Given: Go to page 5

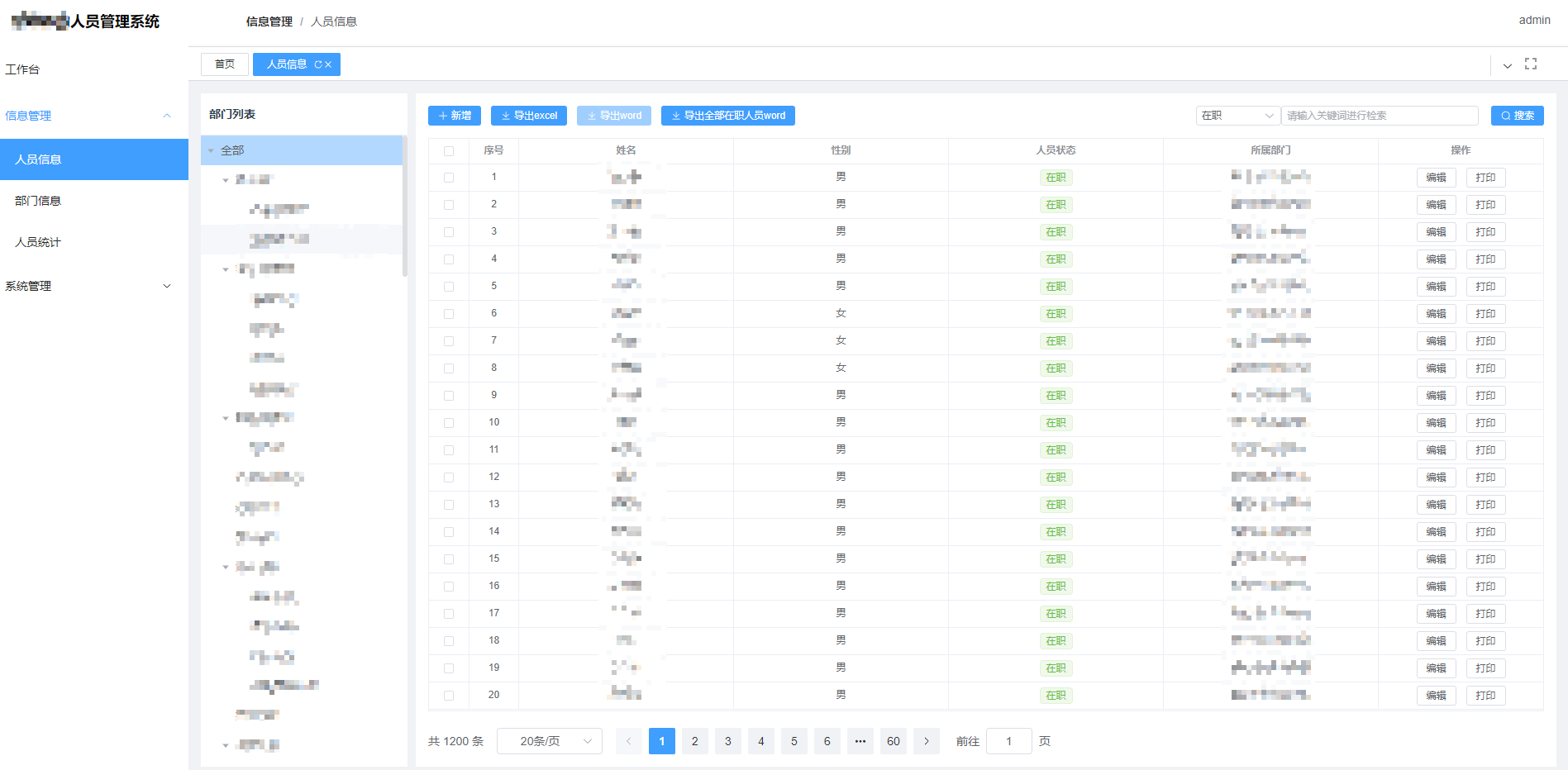Looking at the screenshot, I should click(x=794, y=741).
